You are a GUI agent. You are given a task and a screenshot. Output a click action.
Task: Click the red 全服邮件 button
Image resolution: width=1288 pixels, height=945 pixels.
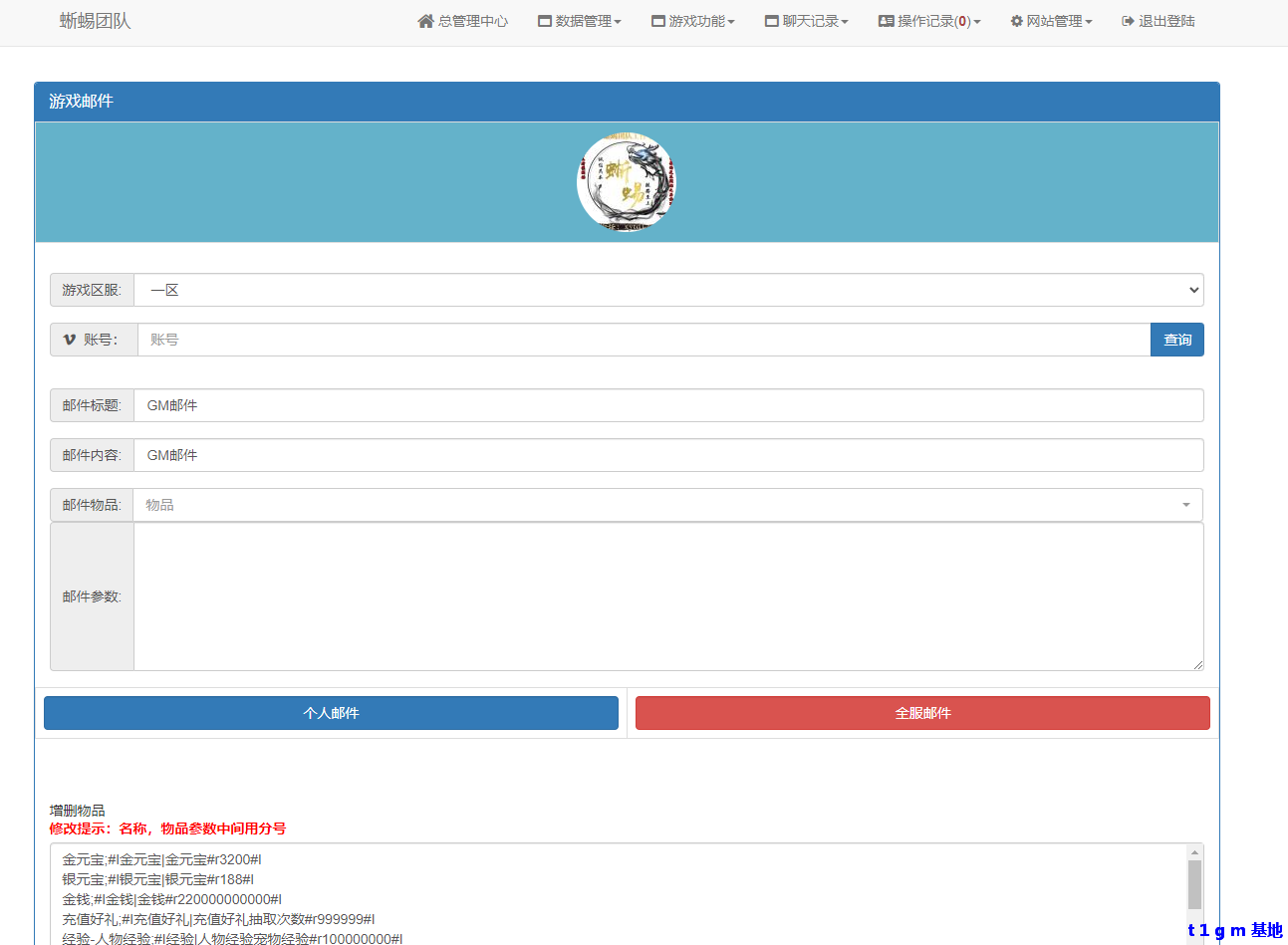922,713
